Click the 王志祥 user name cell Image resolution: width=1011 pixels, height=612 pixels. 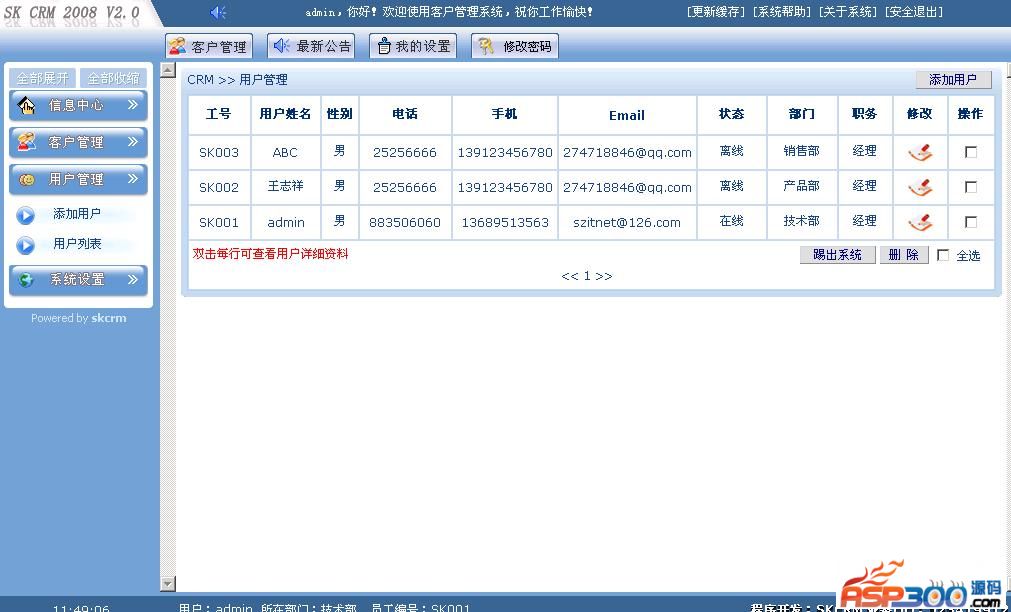click(x=285, y=186)
